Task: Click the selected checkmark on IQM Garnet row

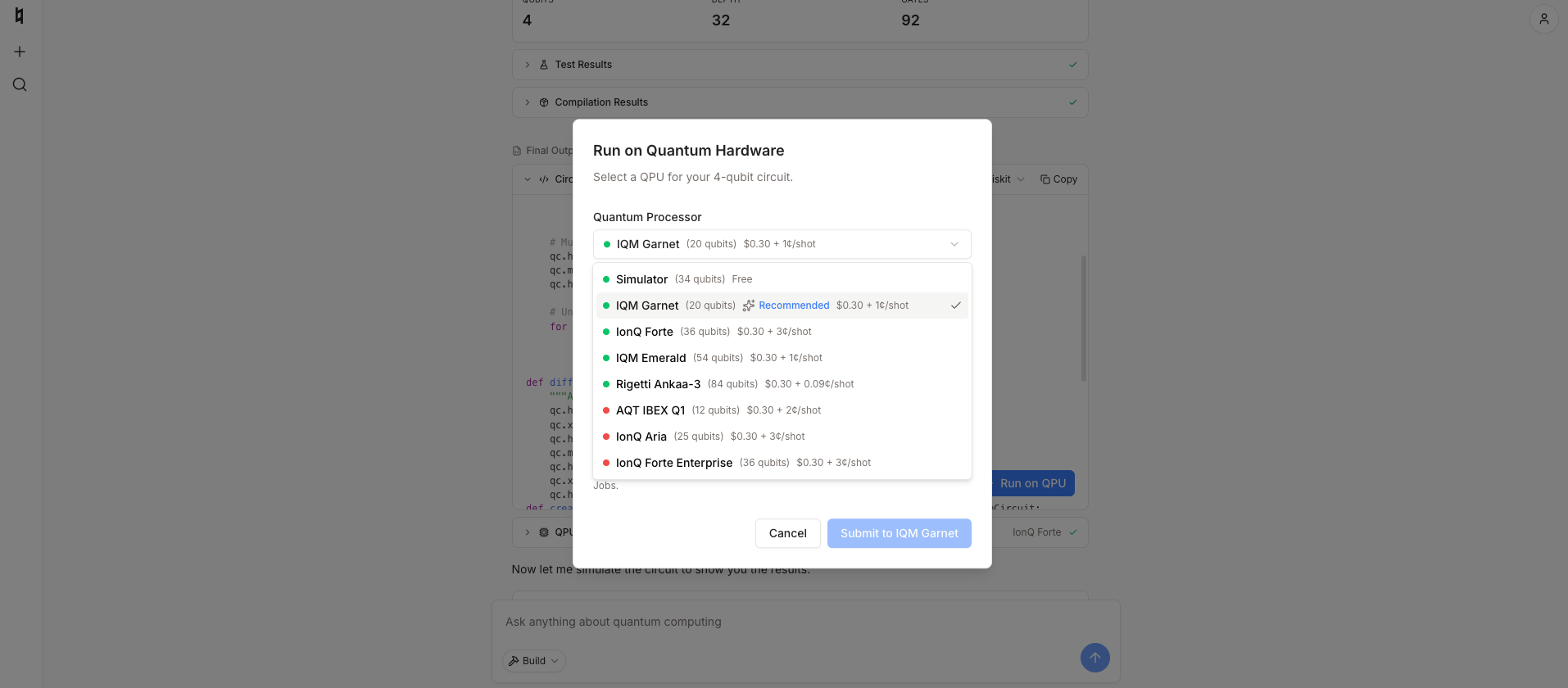Action: tap(955, 306)
